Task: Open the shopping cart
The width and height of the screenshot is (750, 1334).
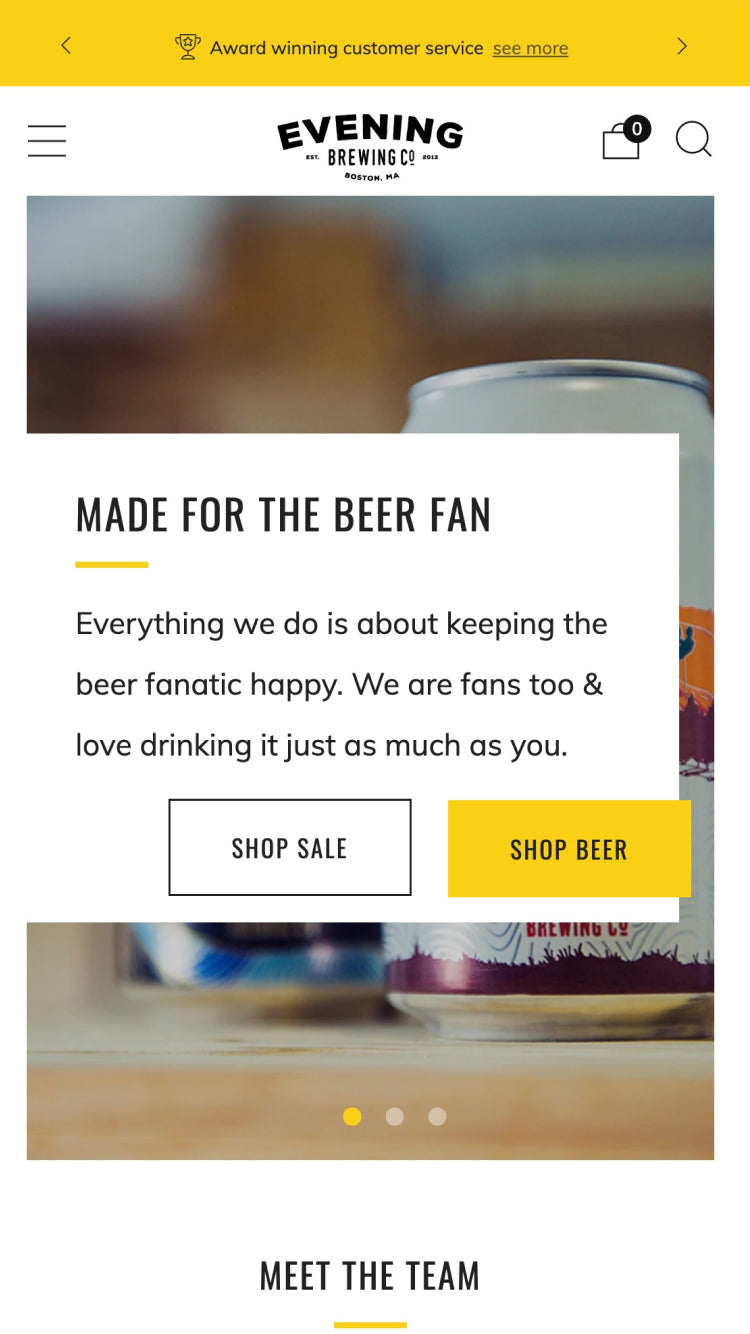Action: (x=619, y=144)
